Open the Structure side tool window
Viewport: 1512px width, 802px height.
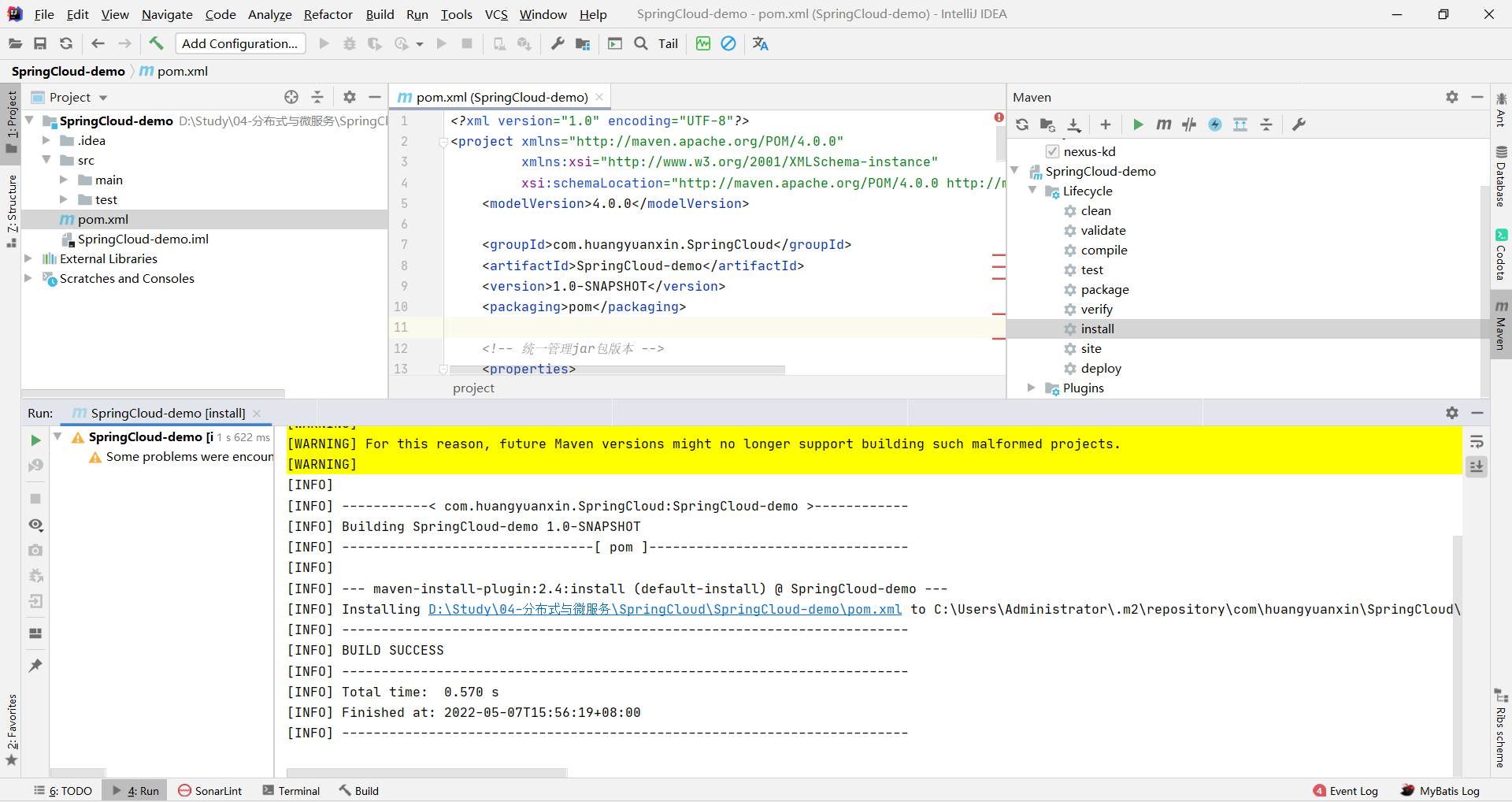[x=11, y=211]
